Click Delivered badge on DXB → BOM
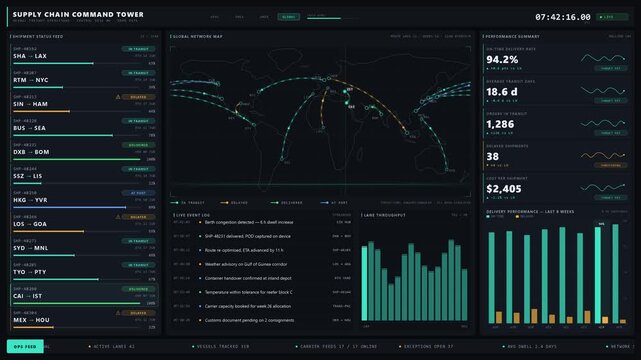Image resolution: width=641 pixels, height=360 pixels. [x=138, y=145]
